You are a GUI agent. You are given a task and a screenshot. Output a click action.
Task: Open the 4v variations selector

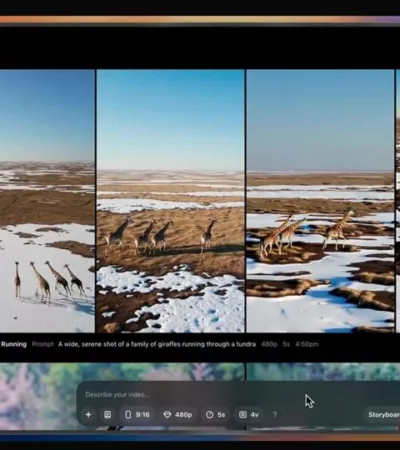click(x=249, y=415)
